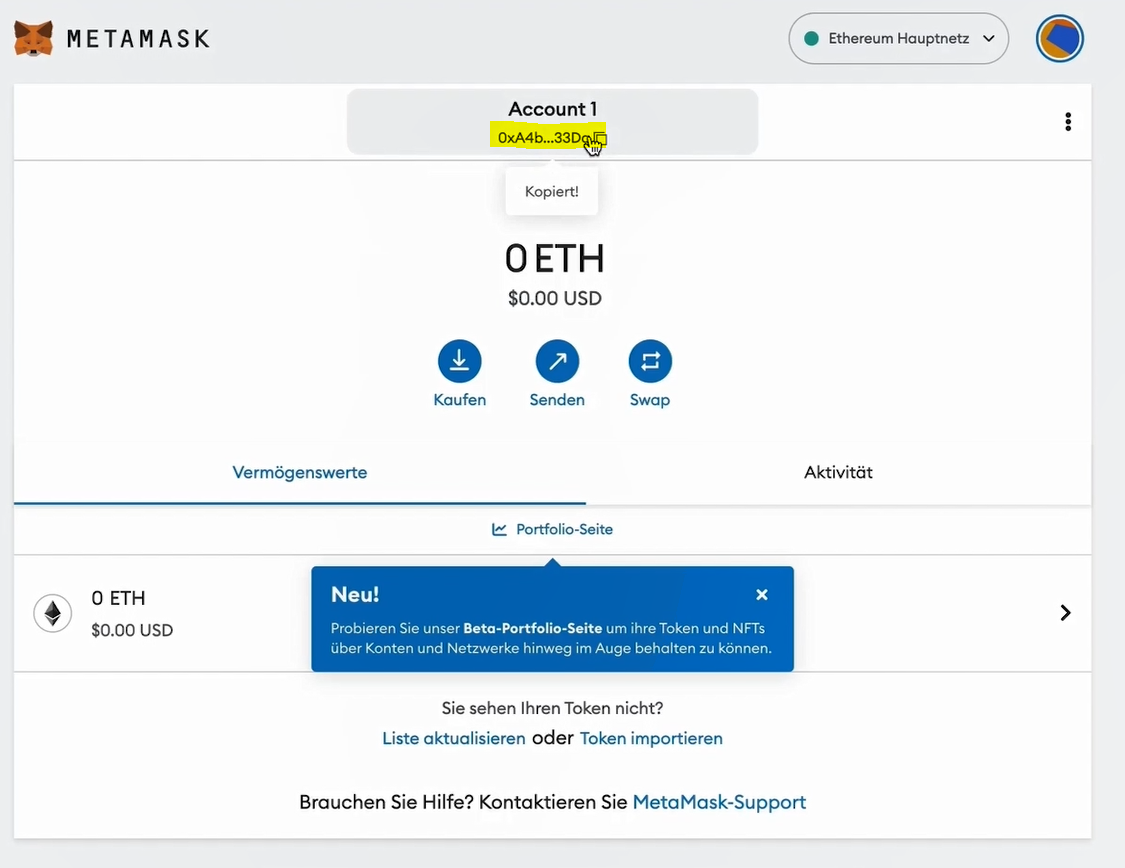Open the Portfolio-Seite link

point(564,529)
